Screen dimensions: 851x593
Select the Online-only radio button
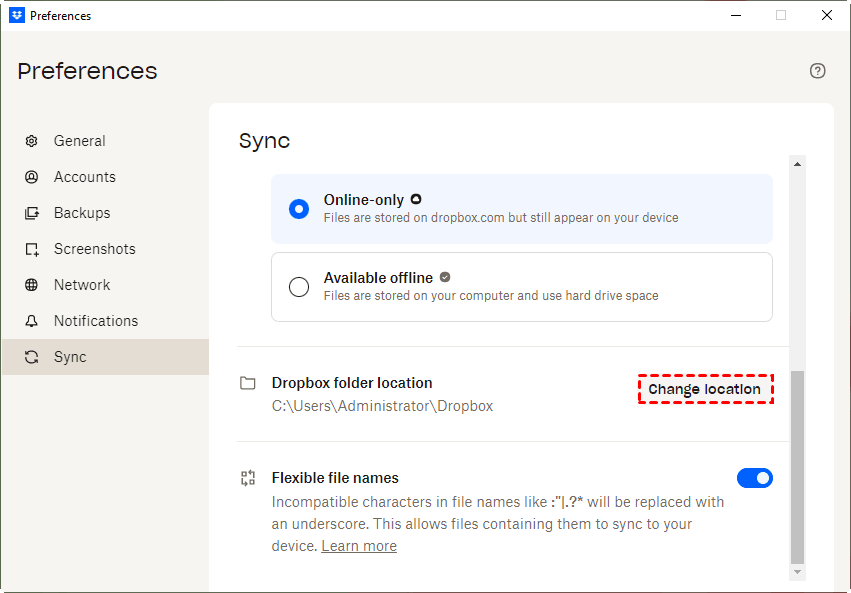298,209
